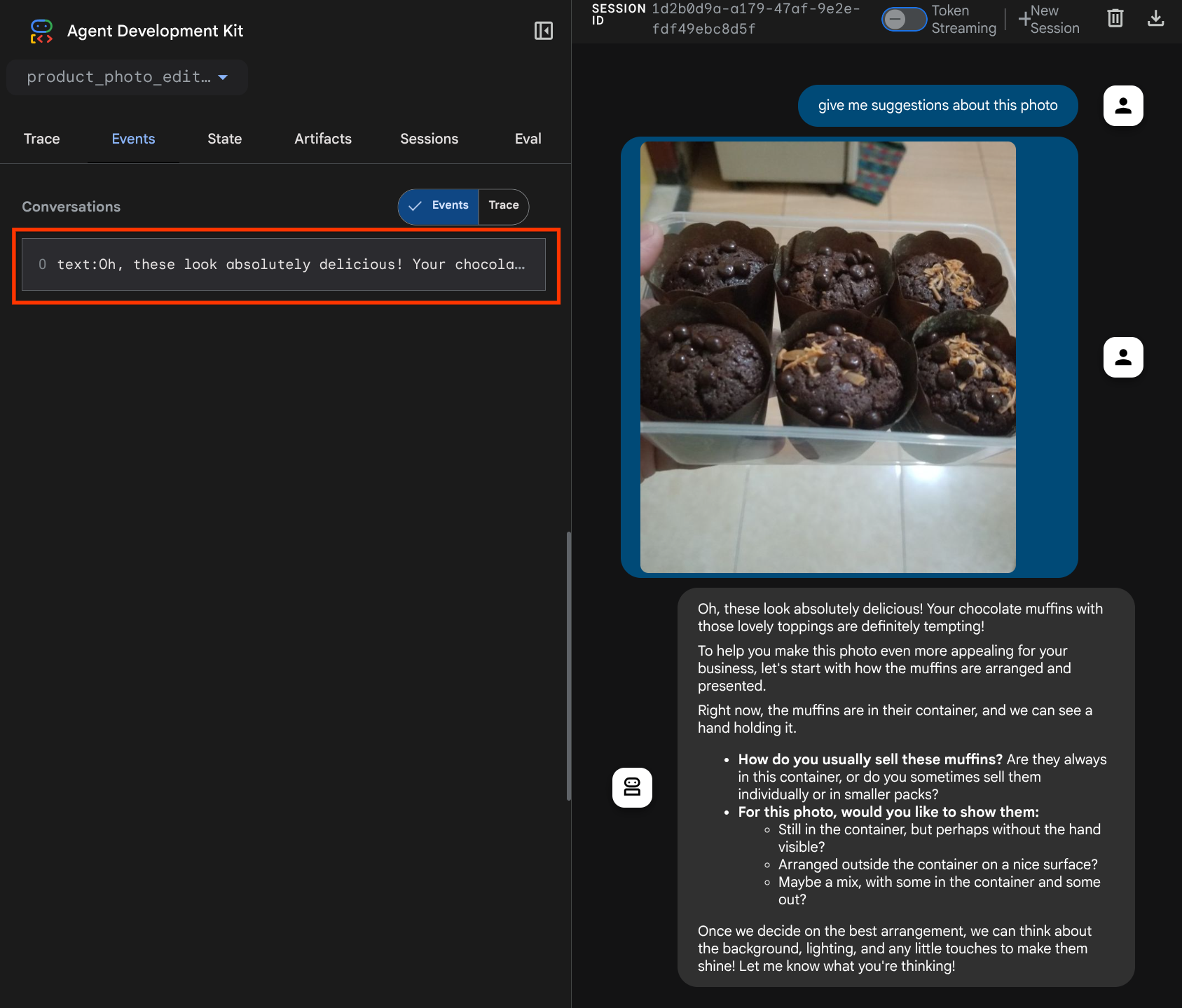Collapse the left side panel
Screen dimensions: 1182x1008
coord(543,31)
